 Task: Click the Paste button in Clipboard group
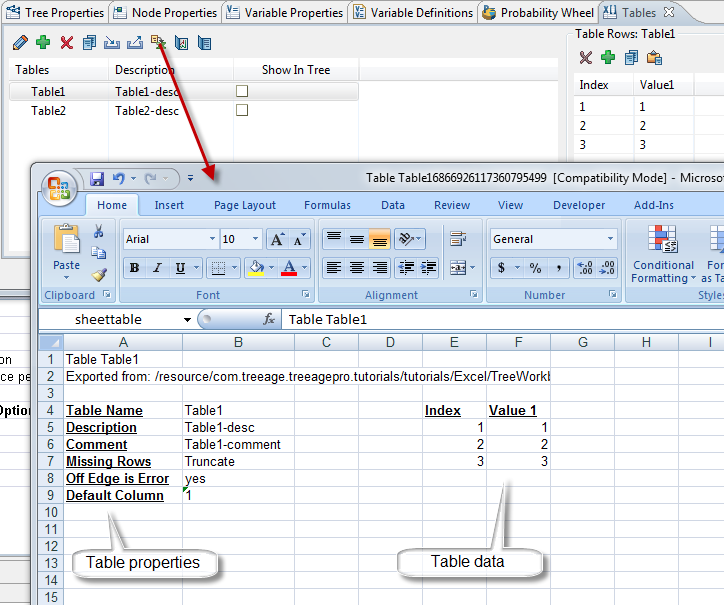pyautogui.click(x=66, y=250)
